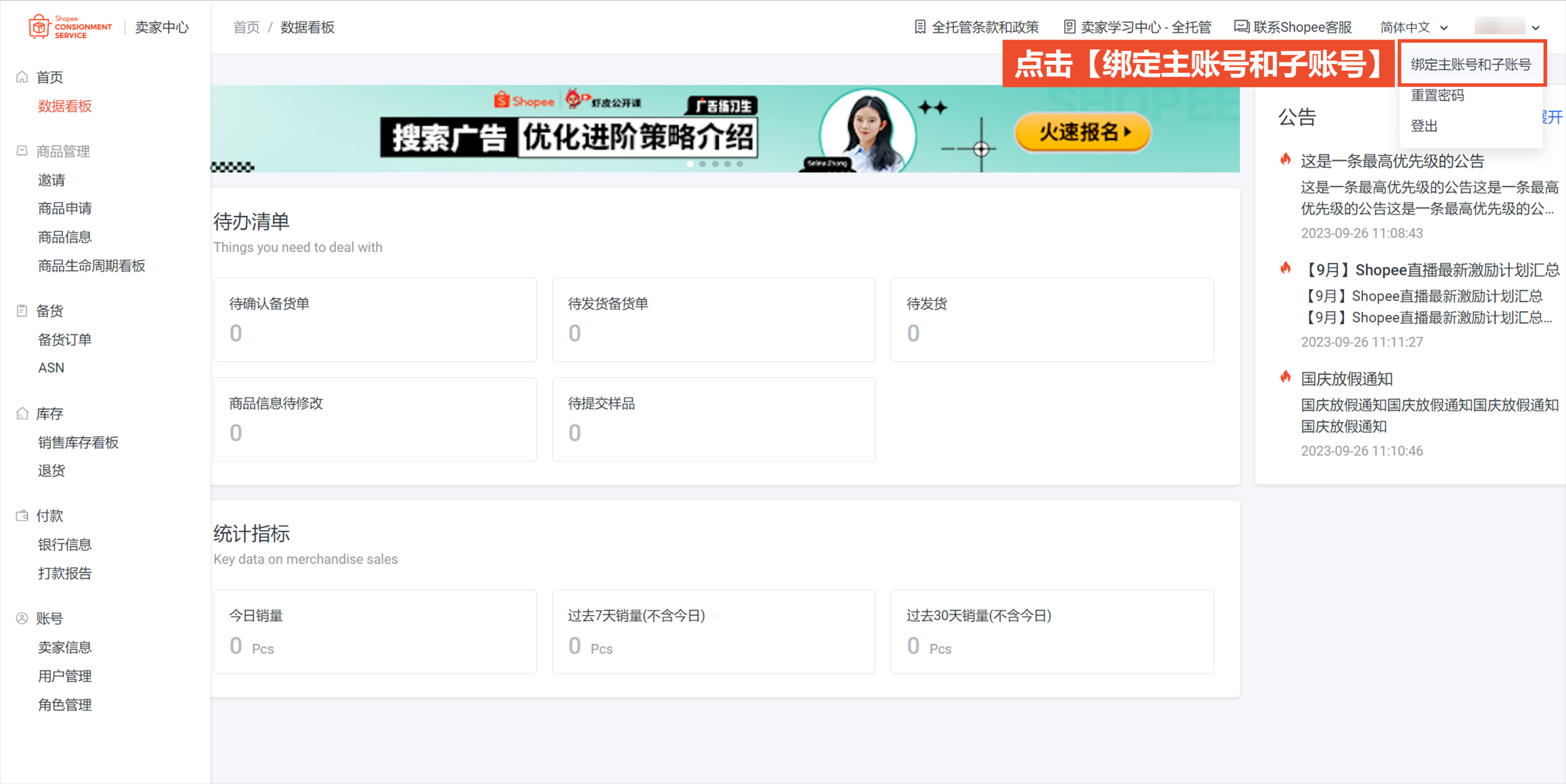Toggle the account name dropdown chevron
The height and width of the screenshot is (784, 1566).
click(x=1536, y=27)
